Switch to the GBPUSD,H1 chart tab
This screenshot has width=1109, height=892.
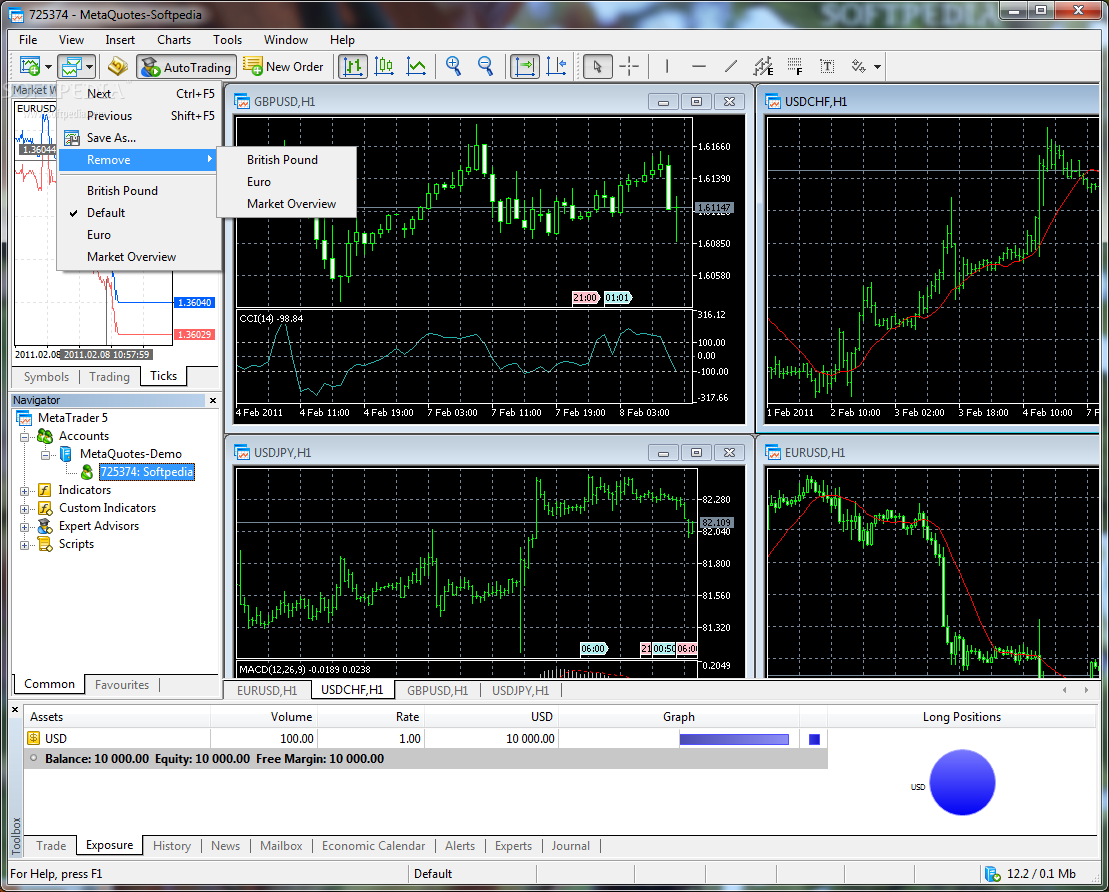437,690
